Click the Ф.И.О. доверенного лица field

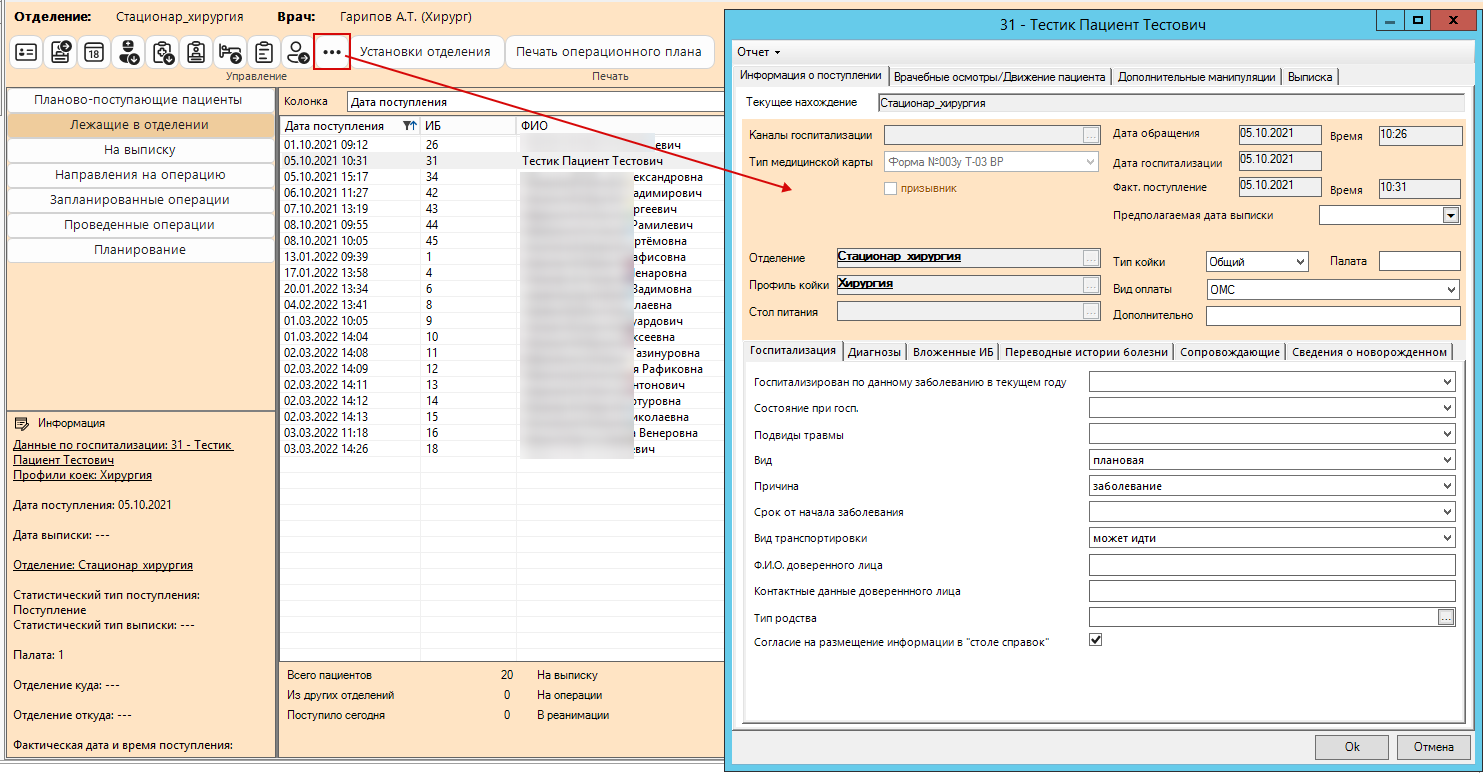click(x=1272, y=566)
